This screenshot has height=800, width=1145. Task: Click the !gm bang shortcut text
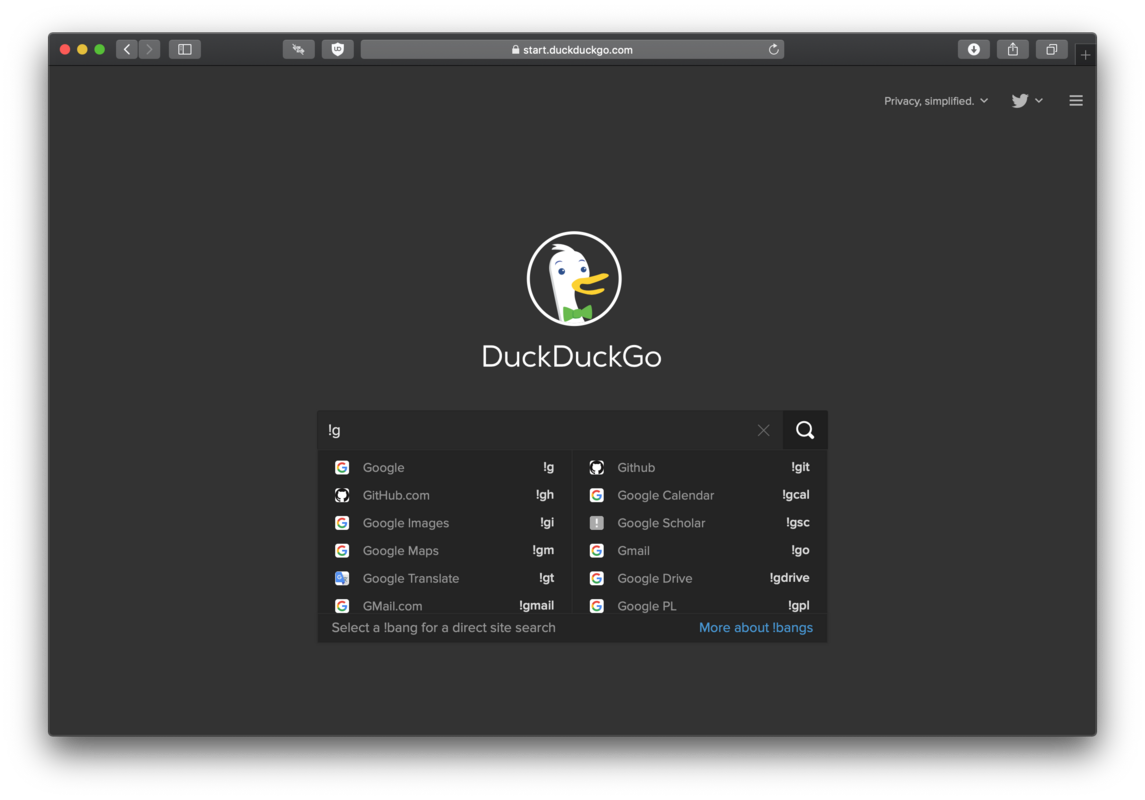(x=543, y=550)
